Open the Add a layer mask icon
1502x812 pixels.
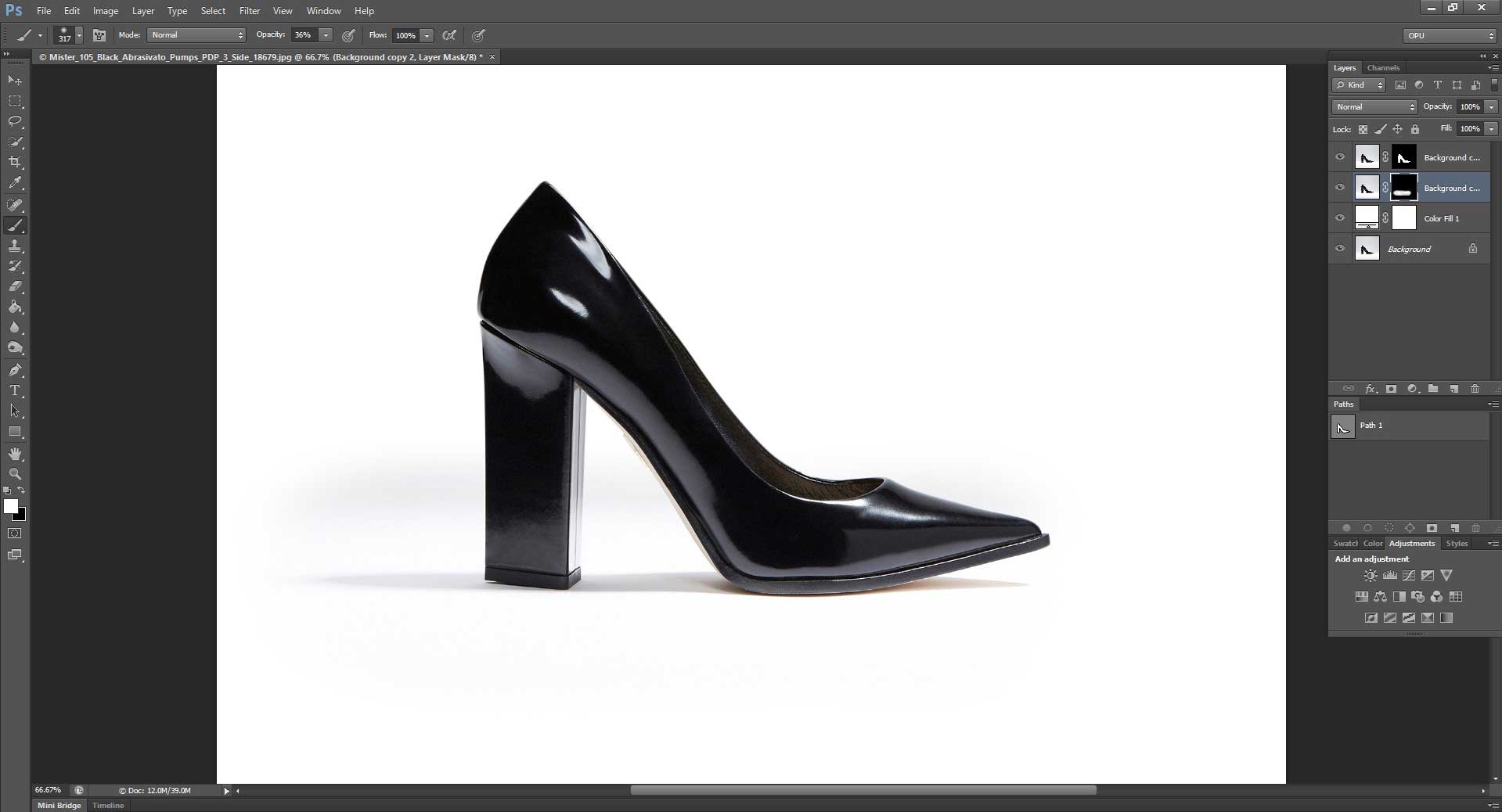[1392, 389]
